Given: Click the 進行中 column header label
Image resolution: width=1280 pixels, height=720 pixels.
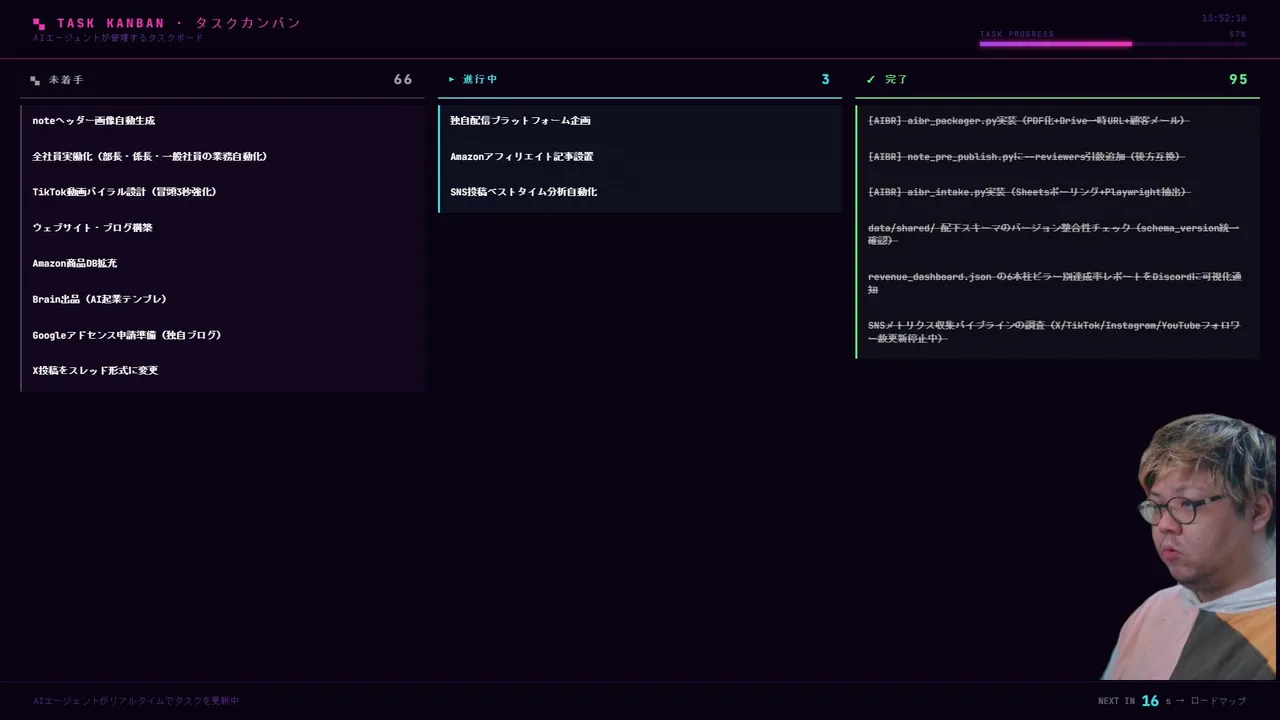Looking at the screenshot, I should pos(480,79).
